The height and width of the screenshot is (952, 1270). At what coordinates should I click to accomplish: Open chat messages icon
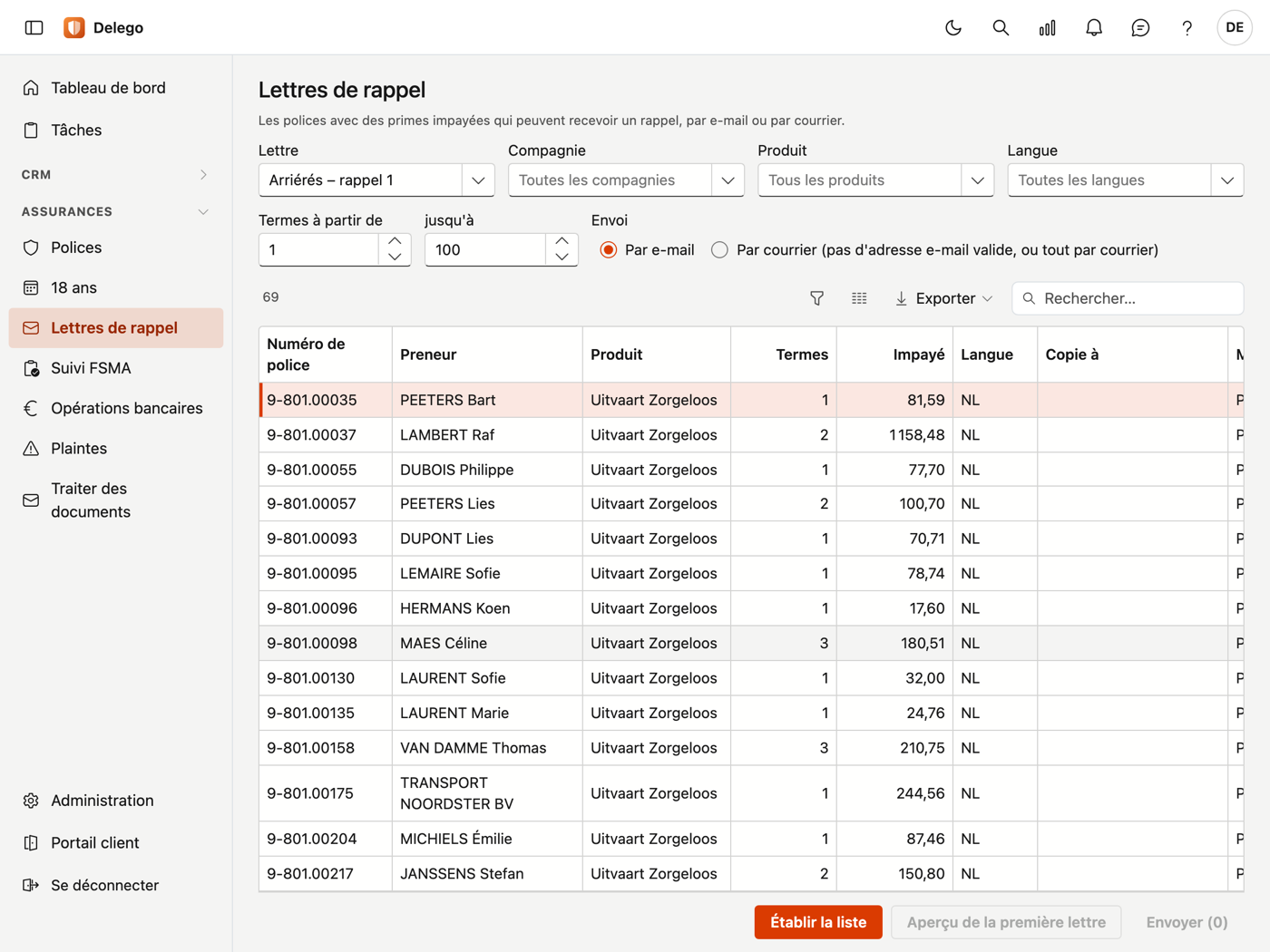tap(1140, 27)
